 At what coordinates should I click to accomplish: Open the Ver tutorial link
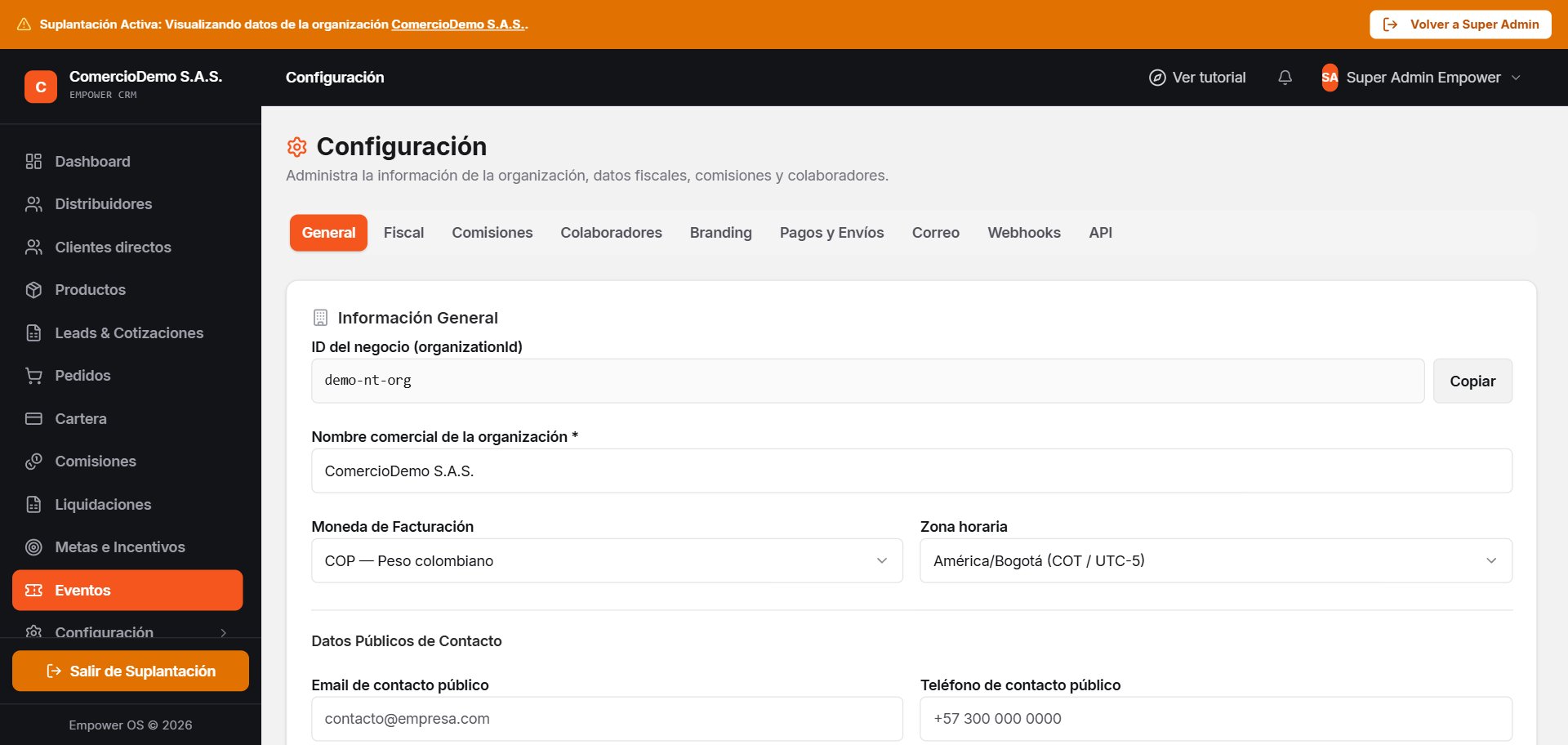coord(1197,78)
